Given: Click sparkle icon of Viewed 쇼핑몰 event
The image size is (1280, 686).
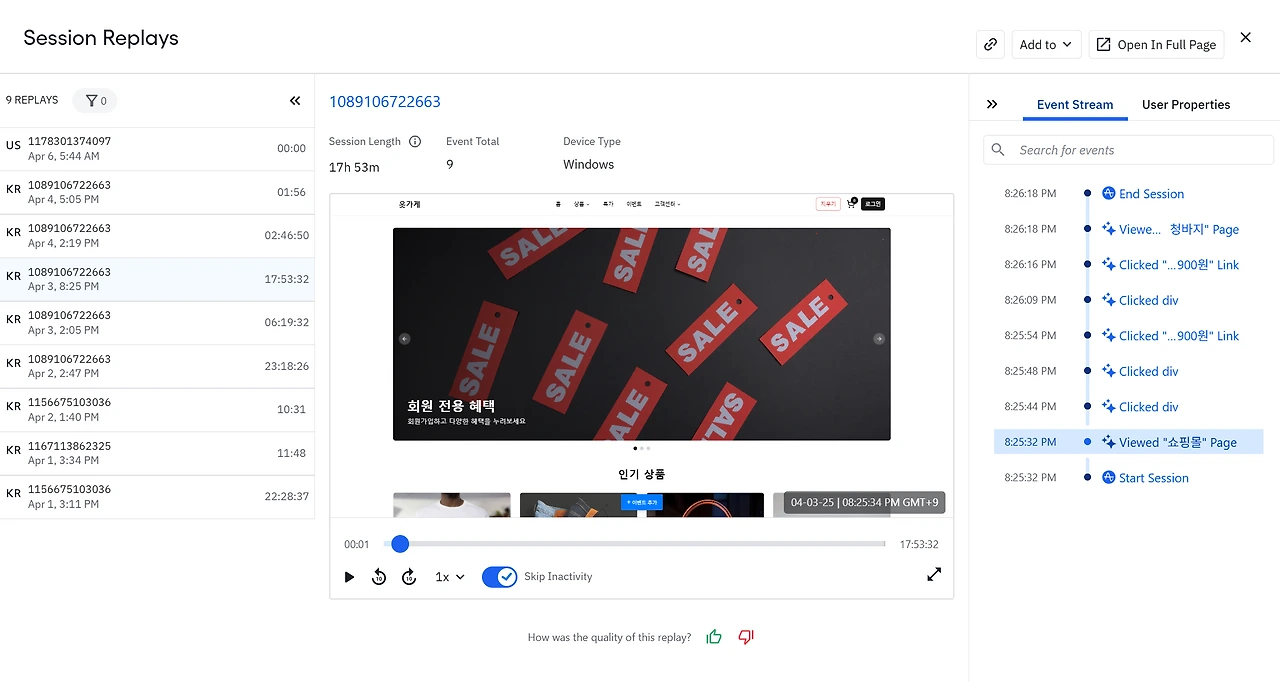Looking at the screenshot, I should [1108, 442].
